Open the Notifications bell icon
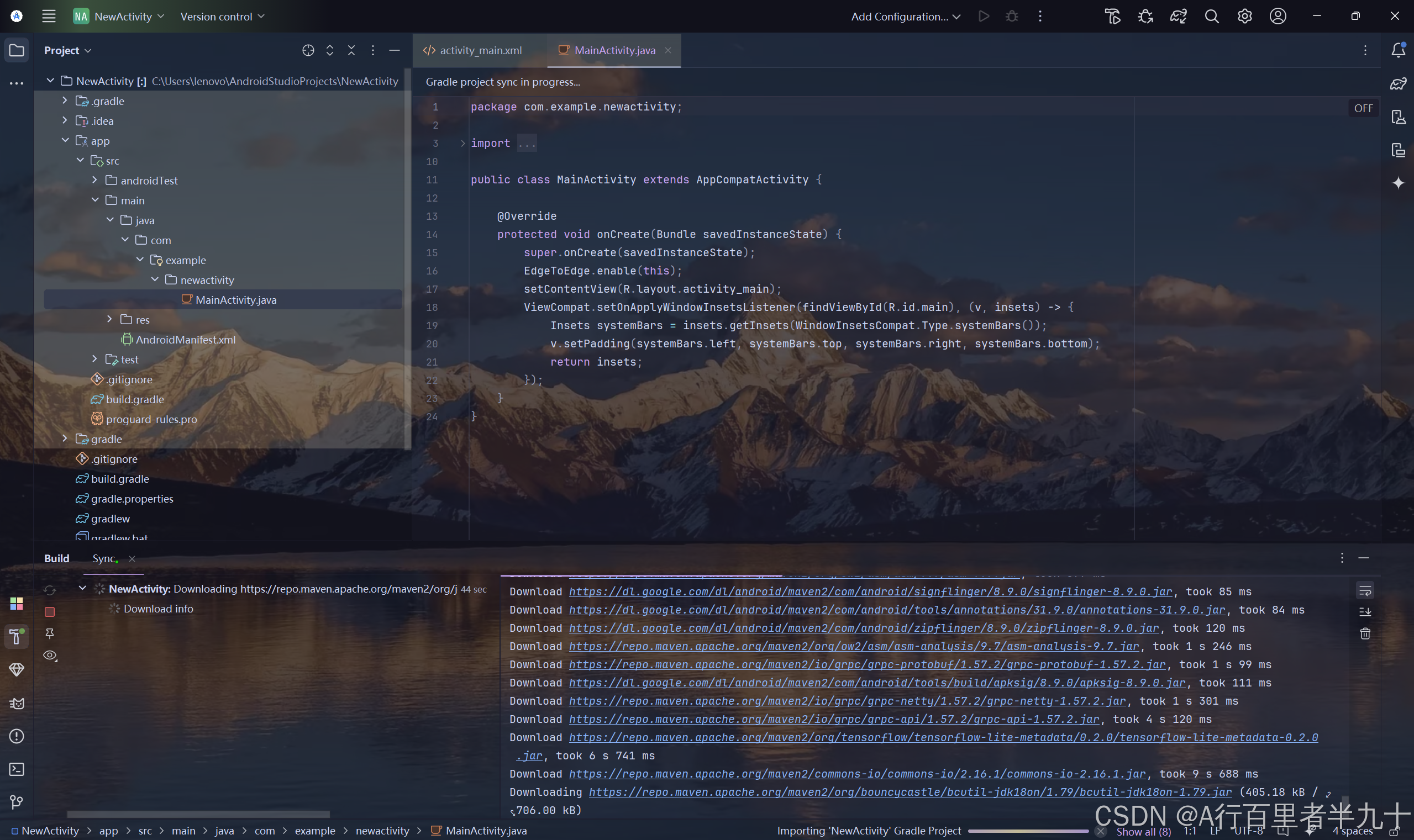Screen dimensions: 1414x840 [x=1398, y=50]
